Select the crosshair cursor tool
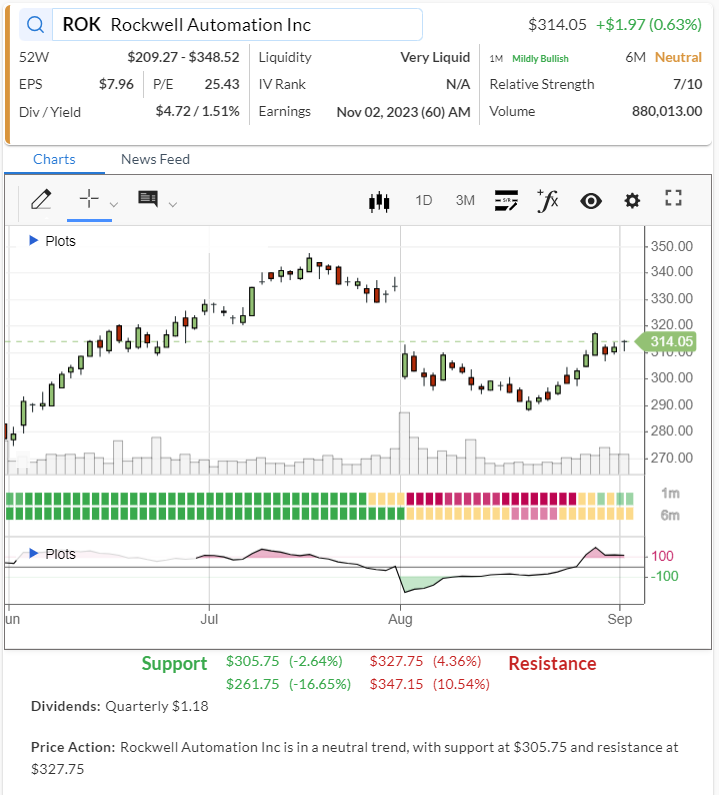This screenshot has width=719, height=795. click(89, 199)
